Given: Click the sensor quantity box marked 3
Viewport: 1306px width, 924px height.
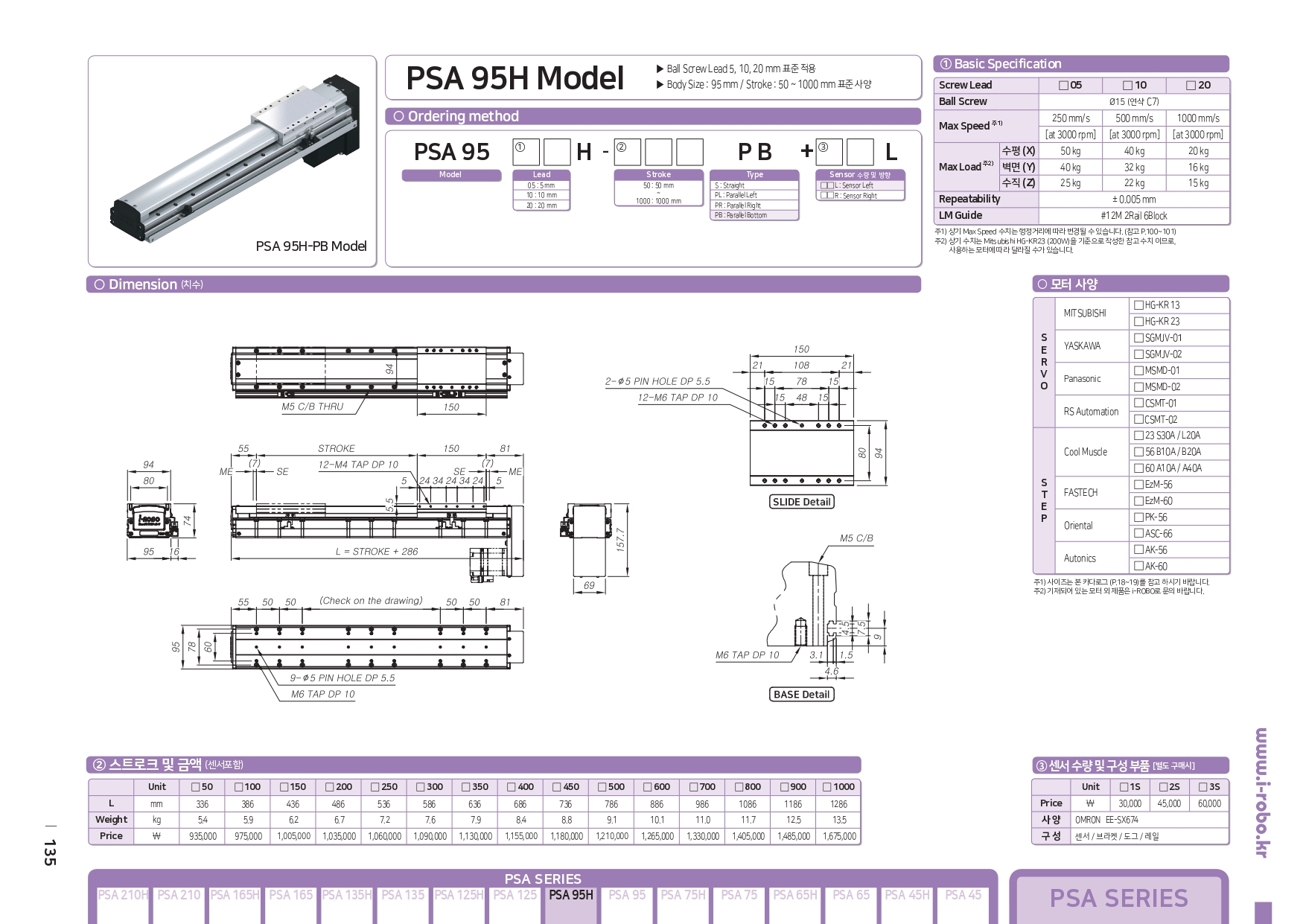Looking at the screenshot, I should [829, 152].
